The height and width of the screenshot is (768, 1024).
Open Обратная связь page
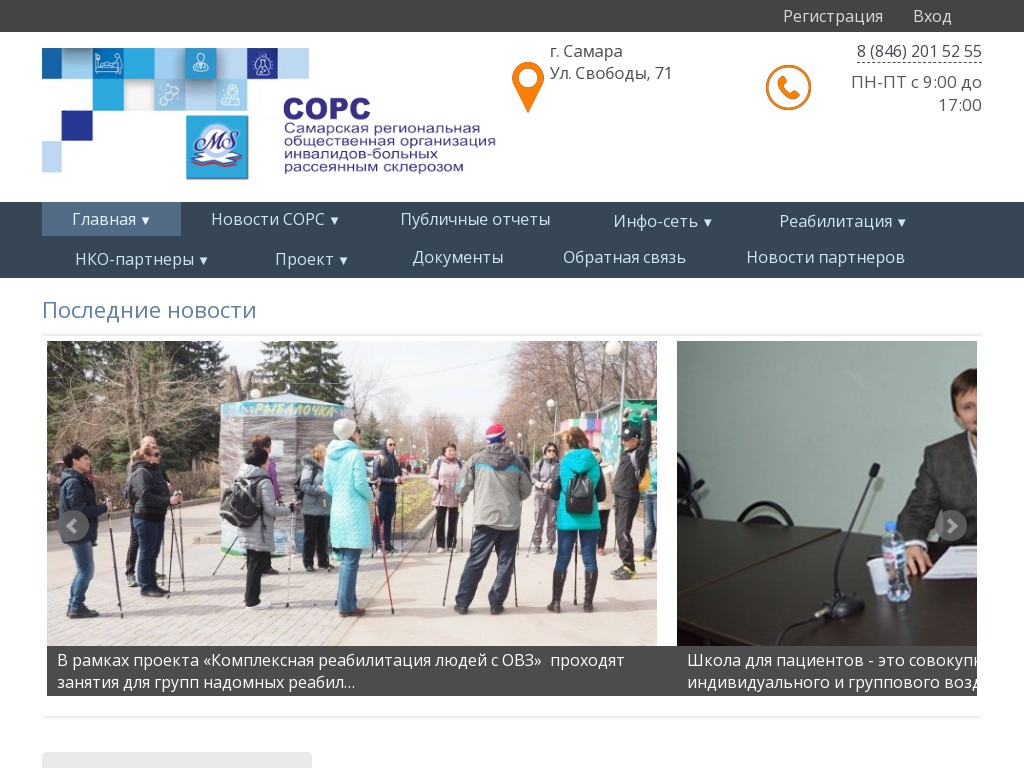coord(624,257)
